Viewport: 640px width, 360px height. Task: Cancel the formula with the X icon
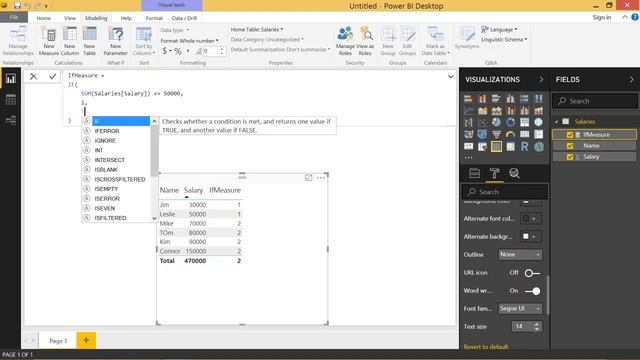(33, 76)
